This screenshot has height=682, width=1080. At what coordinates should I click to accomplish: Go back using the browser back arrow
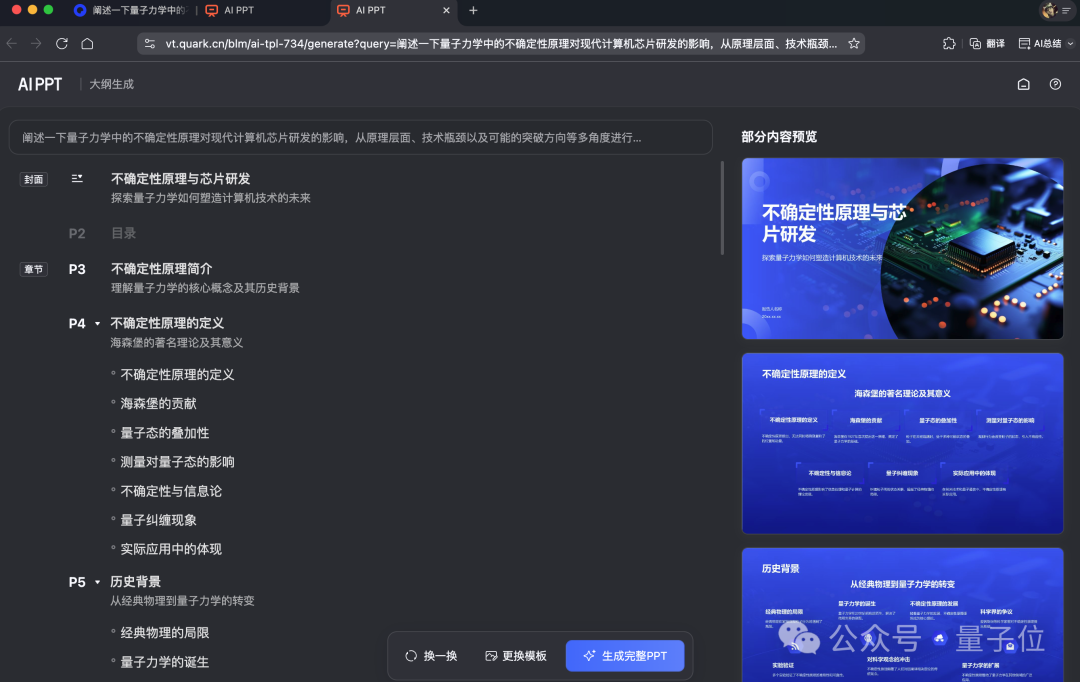[x=12, y=43]
